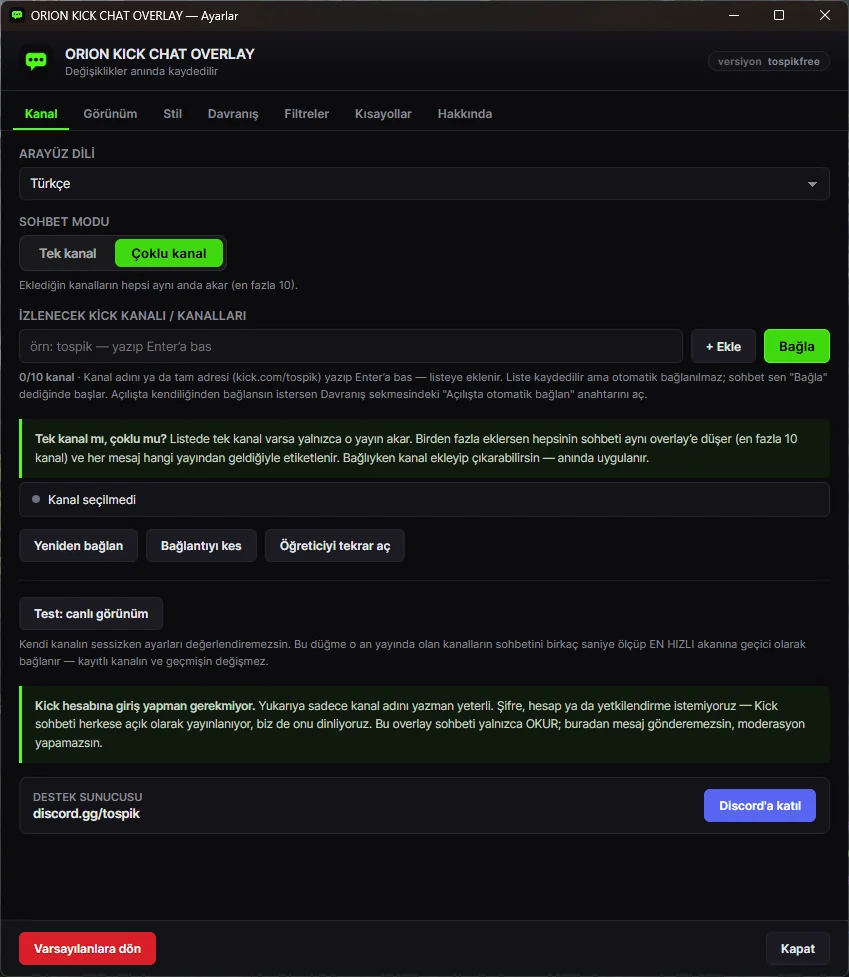Switch to the Kısayollar tab
Image resolution: width=849 pixels, height=977 pixels.
tap(383, 114)
